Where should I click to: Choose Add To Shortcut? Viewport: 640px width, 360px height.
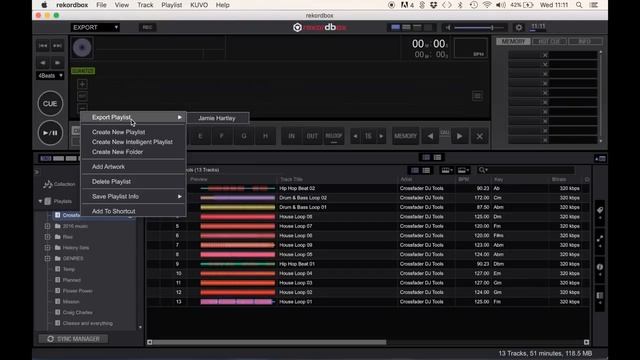[113, 211]
